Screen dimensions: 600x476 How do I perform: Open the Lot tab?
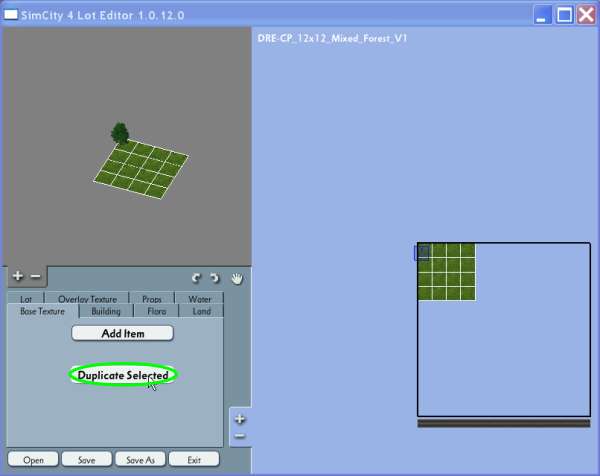26,298
